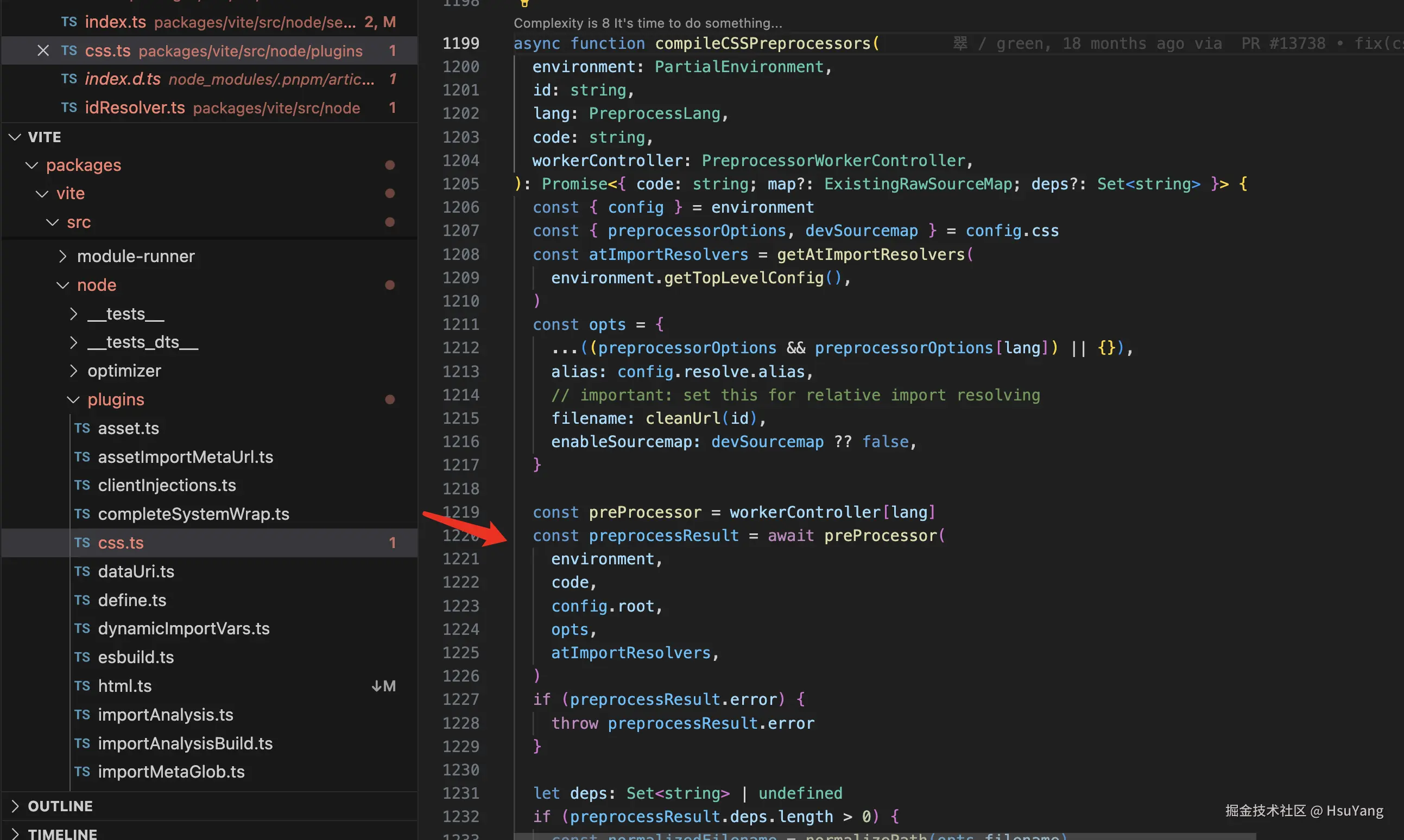
Task: Expand the OUTLINE panel
Action: 15,805
